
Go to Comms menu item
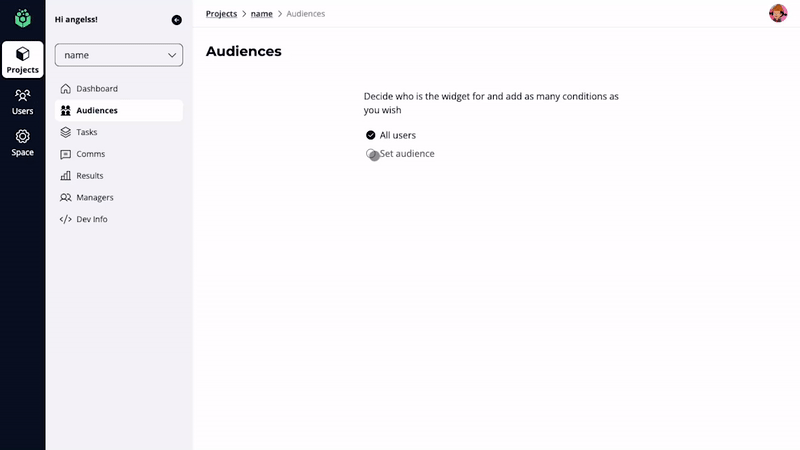click(119, 154)
